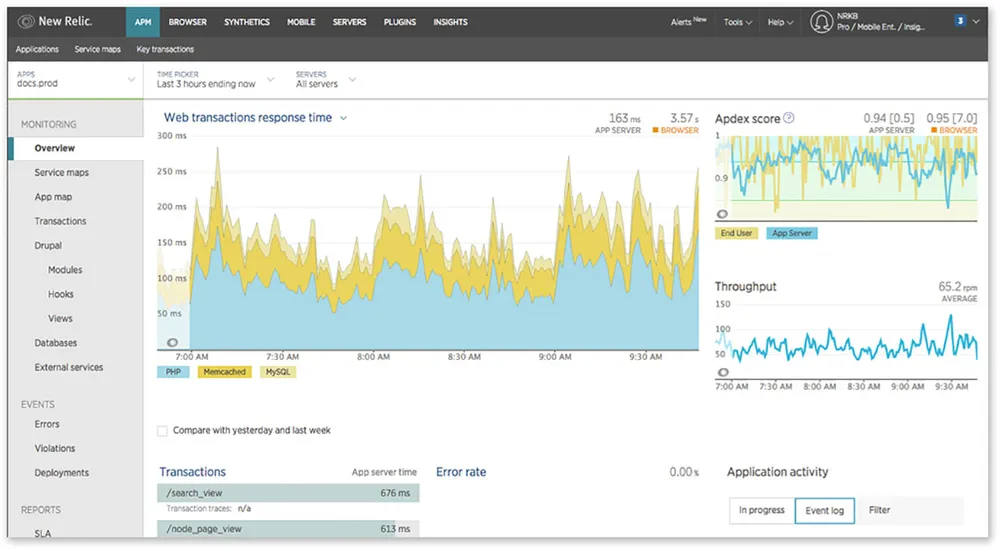Open the Time Picker dropdown
This screenshot has height=549, width=1000.
coord(215,79)
